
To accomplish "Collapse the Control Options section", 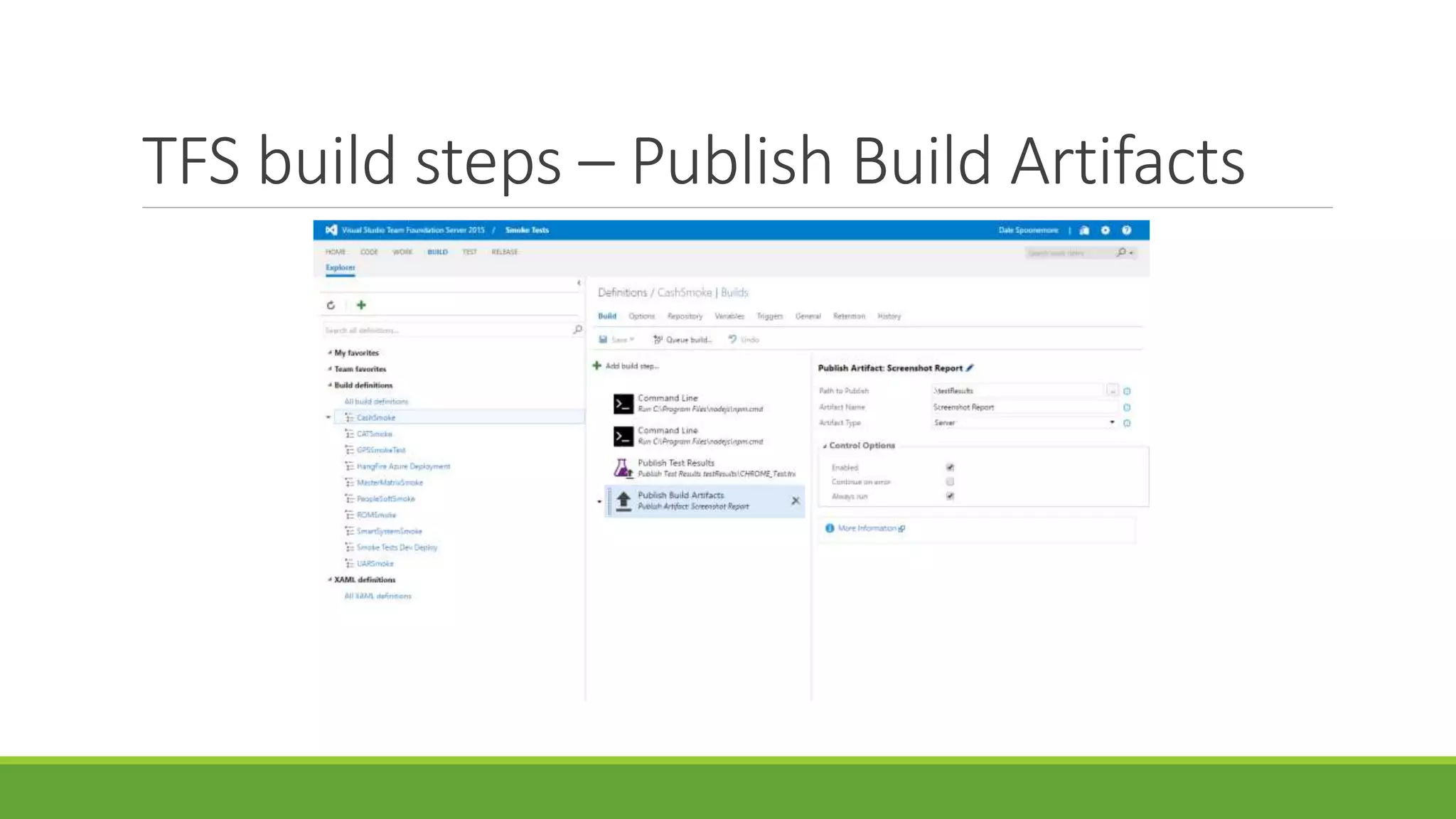I will 825,446.
